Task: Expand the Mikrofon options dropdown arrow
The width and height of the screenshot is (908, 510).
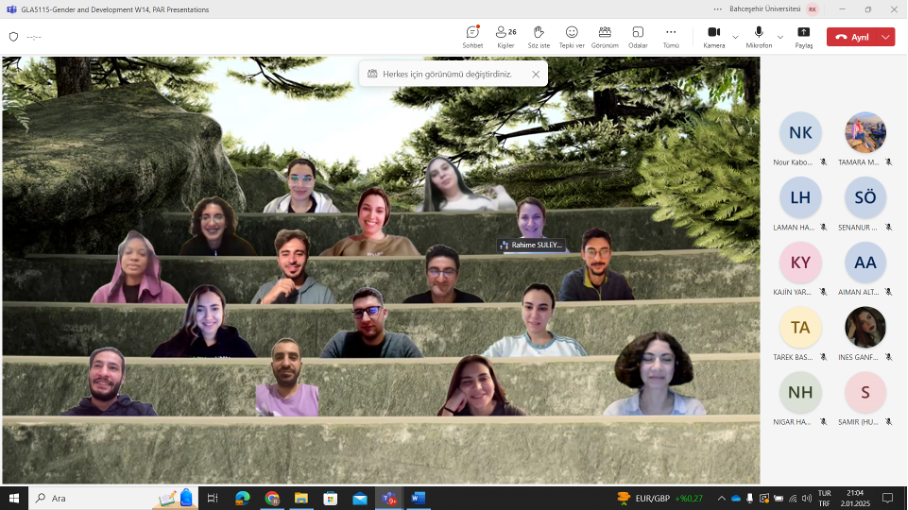Action: point(781,37)
